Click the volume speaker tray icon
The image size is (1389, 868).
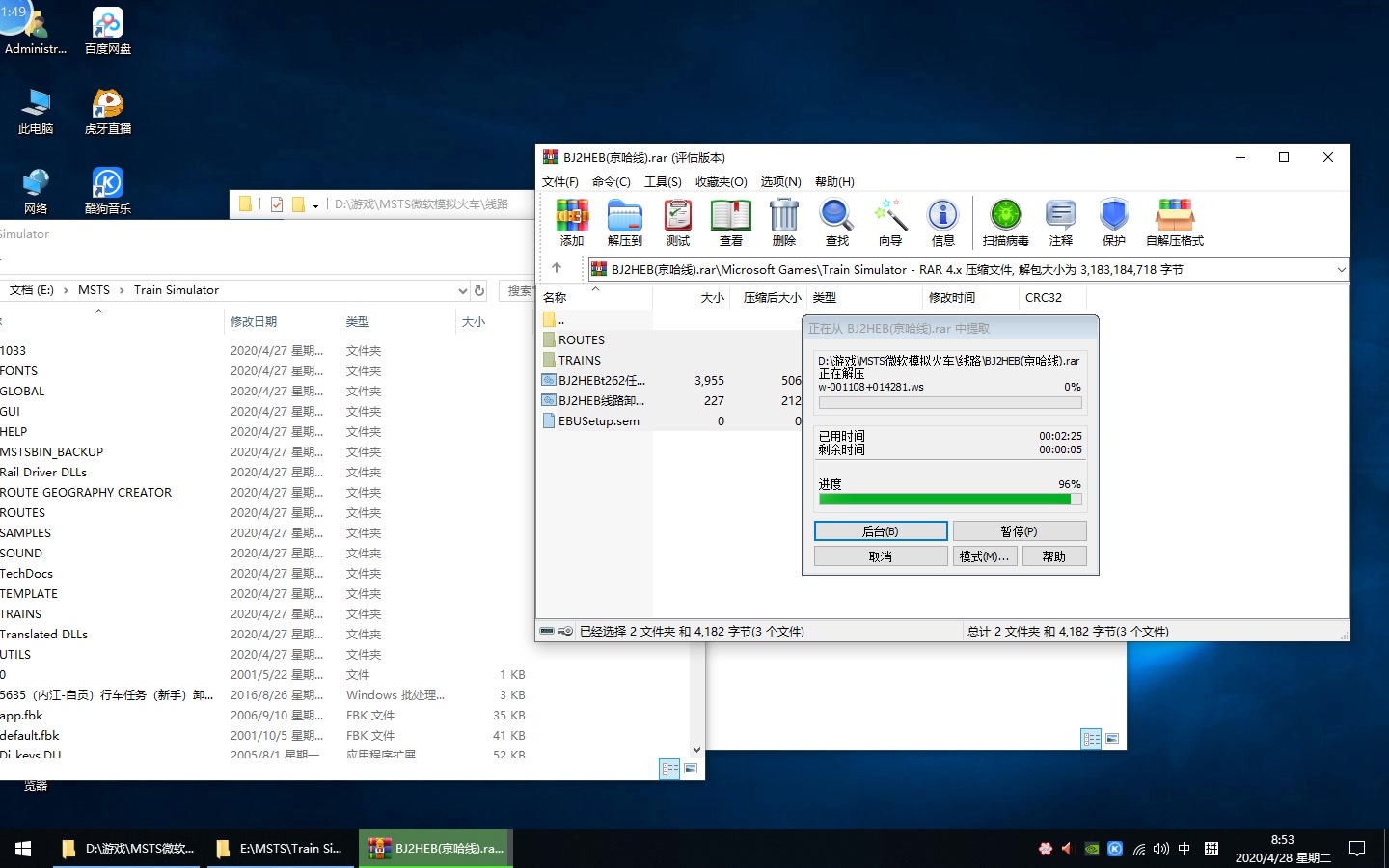1161,849
